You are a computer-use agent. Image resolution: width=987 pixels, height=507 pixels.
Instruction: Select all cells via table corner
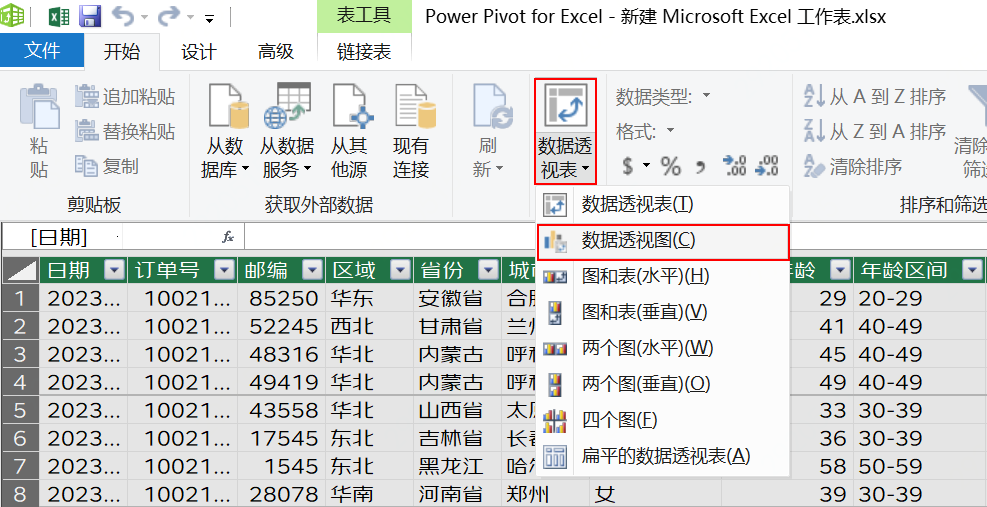coord(20,271)
